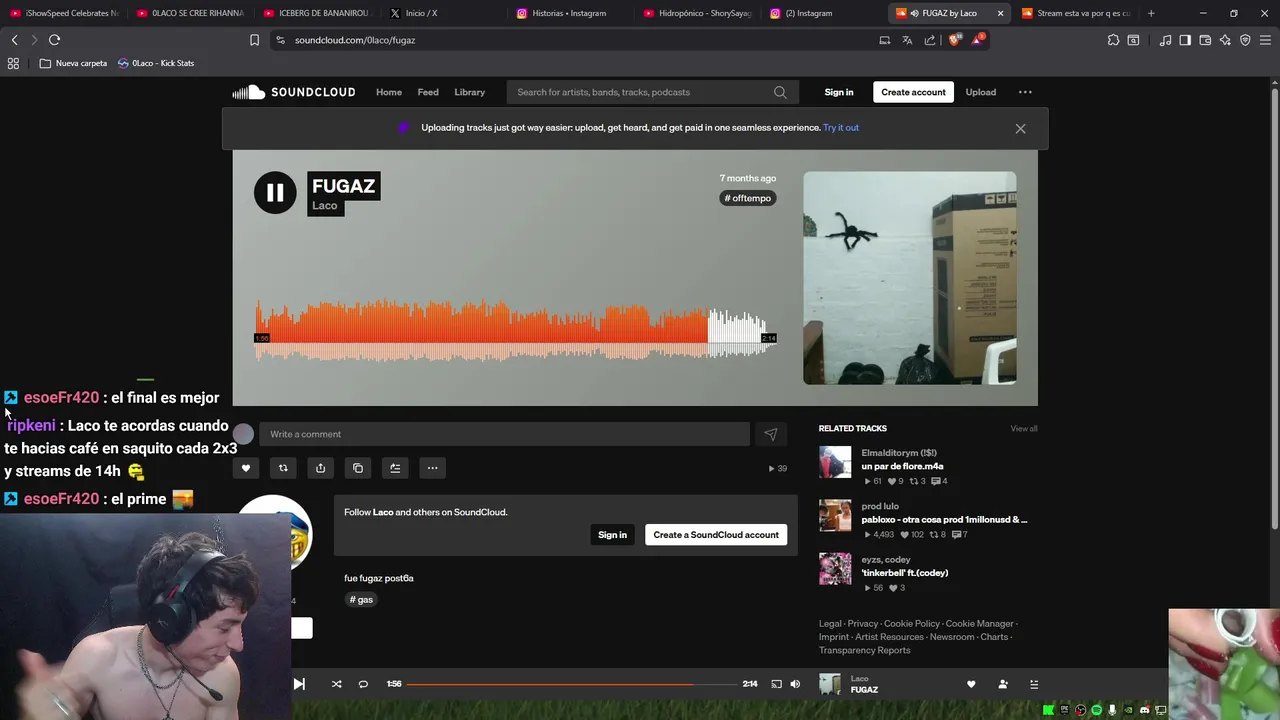Viewport: 1280px width, 720px height.
Task: Click Sign in in the follow prompt
Action: point(612,535)
